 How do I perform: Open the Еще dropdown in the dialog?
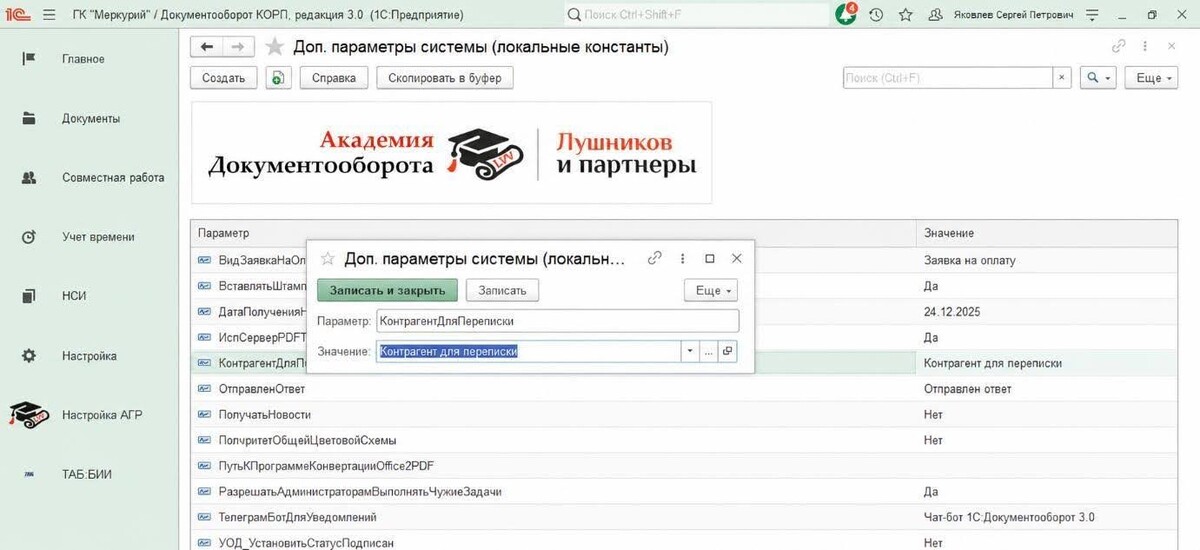(710, 290)
